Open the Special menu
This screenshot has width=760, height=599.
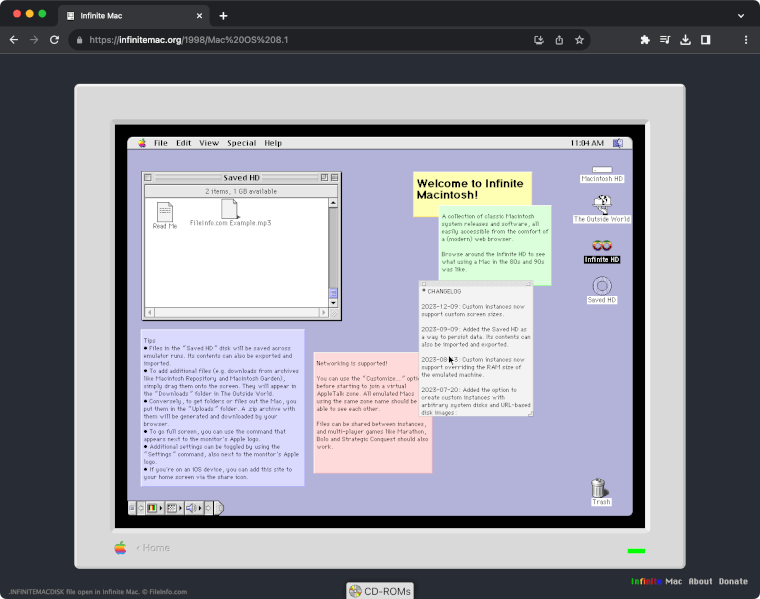click(x=241, y=143)
